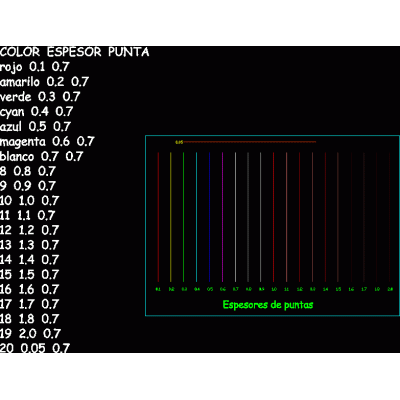Select the '12 1.2 0.7' row
This screenshot has width=400, height=400.
pyautogui.click(x=30, y=230)
